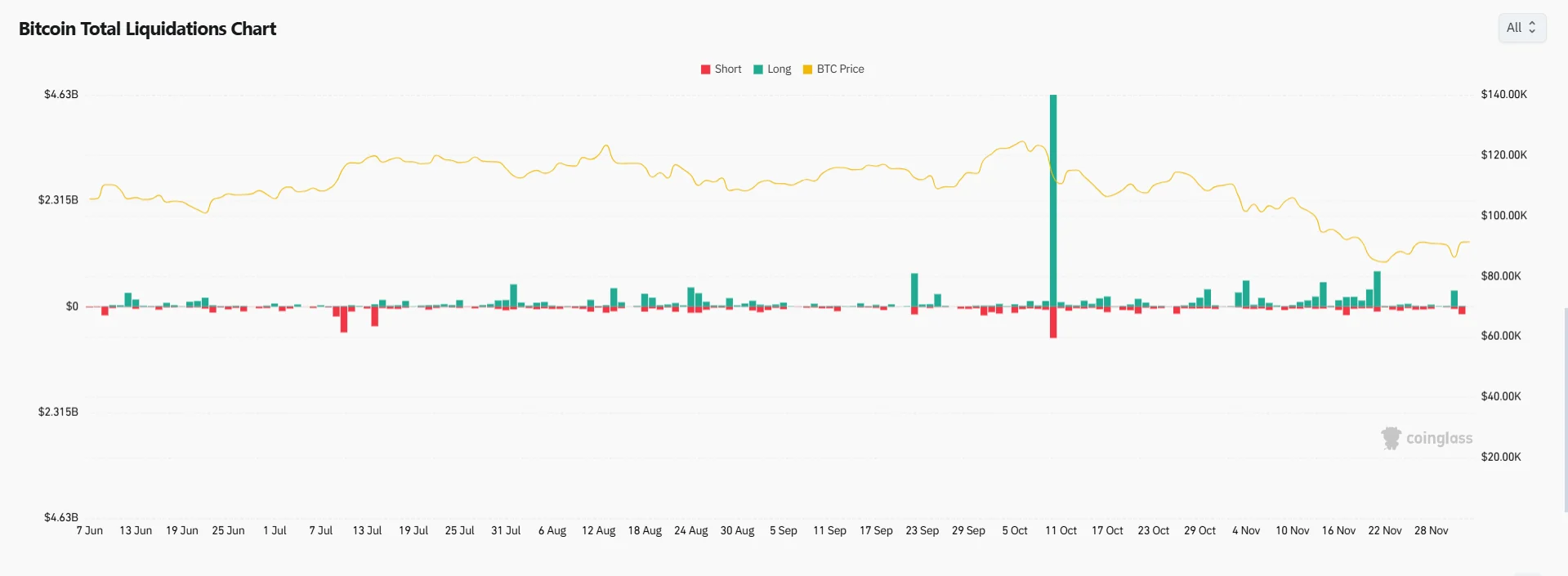Image resolution: width=1568 pixels, height=576 pixels.
Task: Click the yellow BTC price line at its peak
Action: [1022, 141]
